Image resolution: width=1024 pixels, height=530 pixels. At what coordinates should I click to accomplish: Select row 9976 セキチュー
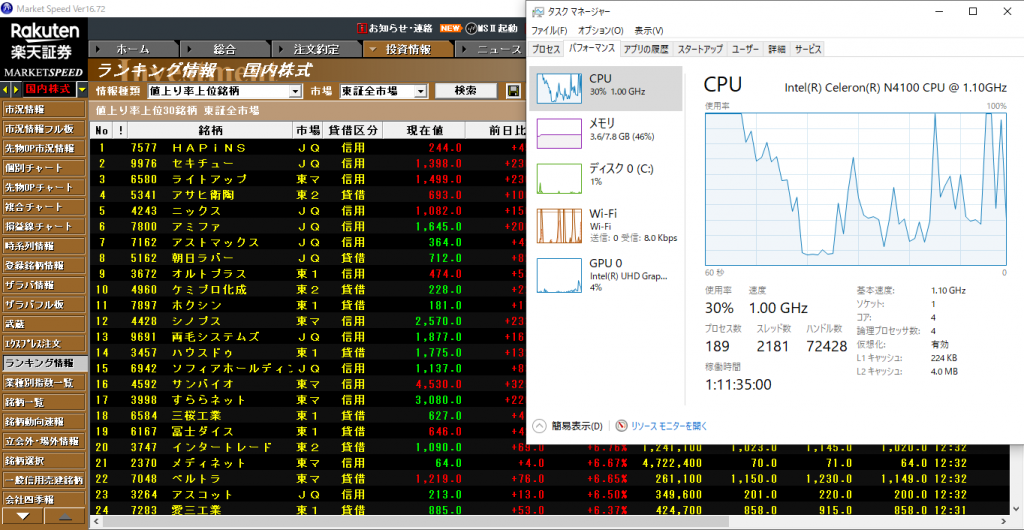[x=307, y=163]
